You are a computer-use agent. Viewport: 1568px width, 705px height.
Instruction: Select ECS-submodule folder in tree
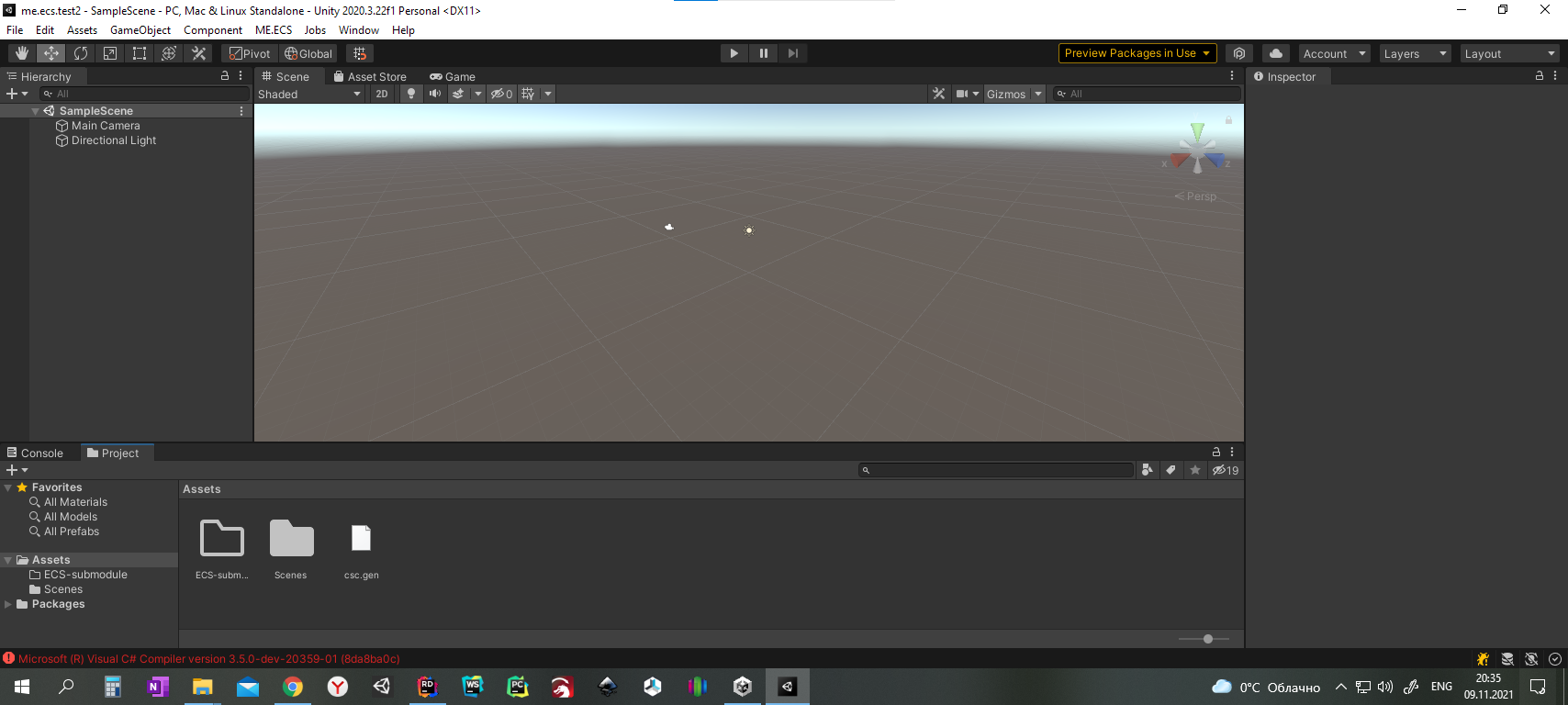(x=85, y=575)
